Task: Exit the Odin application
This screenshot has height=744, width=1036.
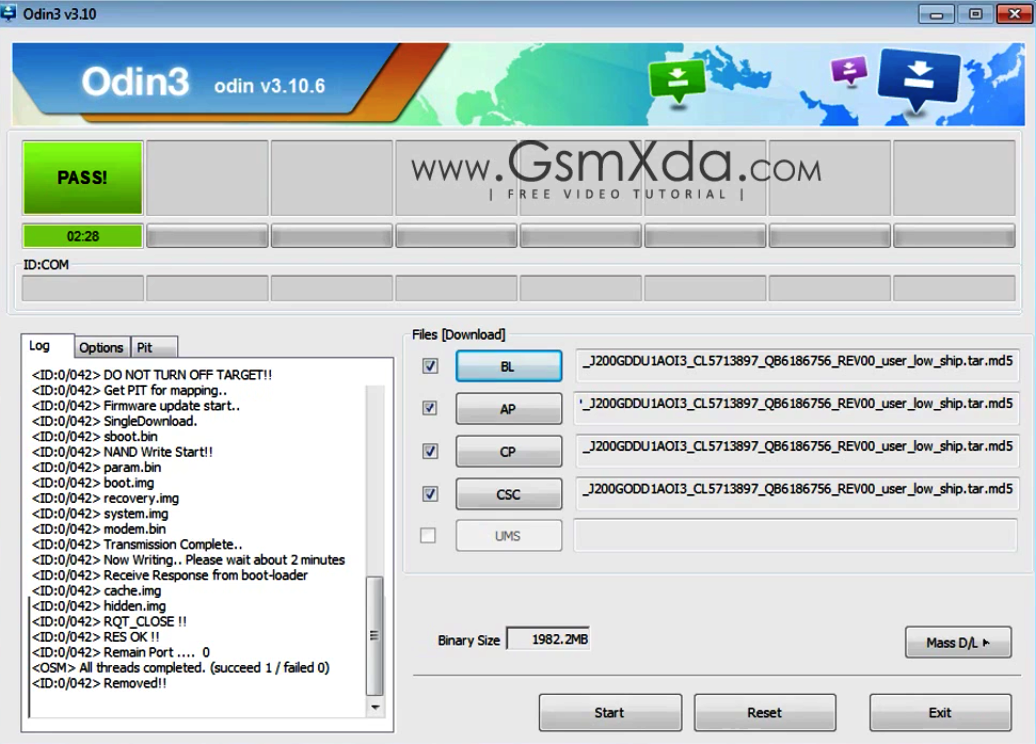Action: 940,712
